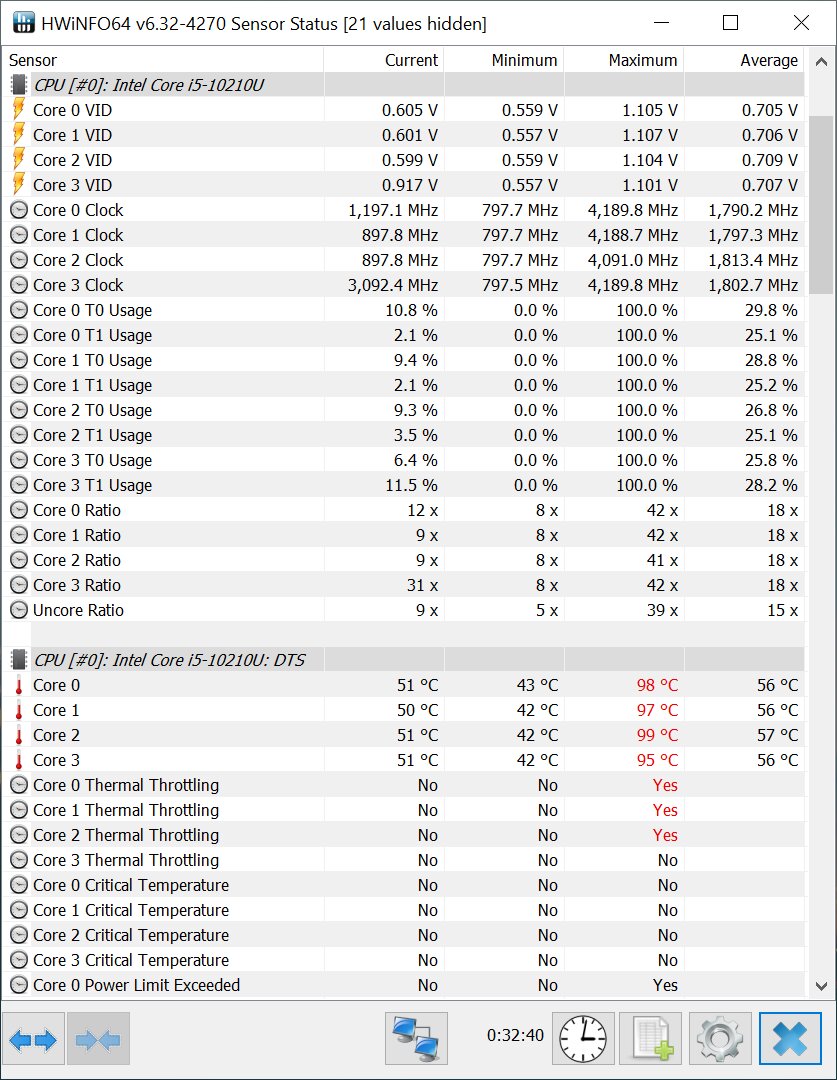Reset the clock timer icon
Screen dimensions: 837x1080
(x=583, y=1039)
